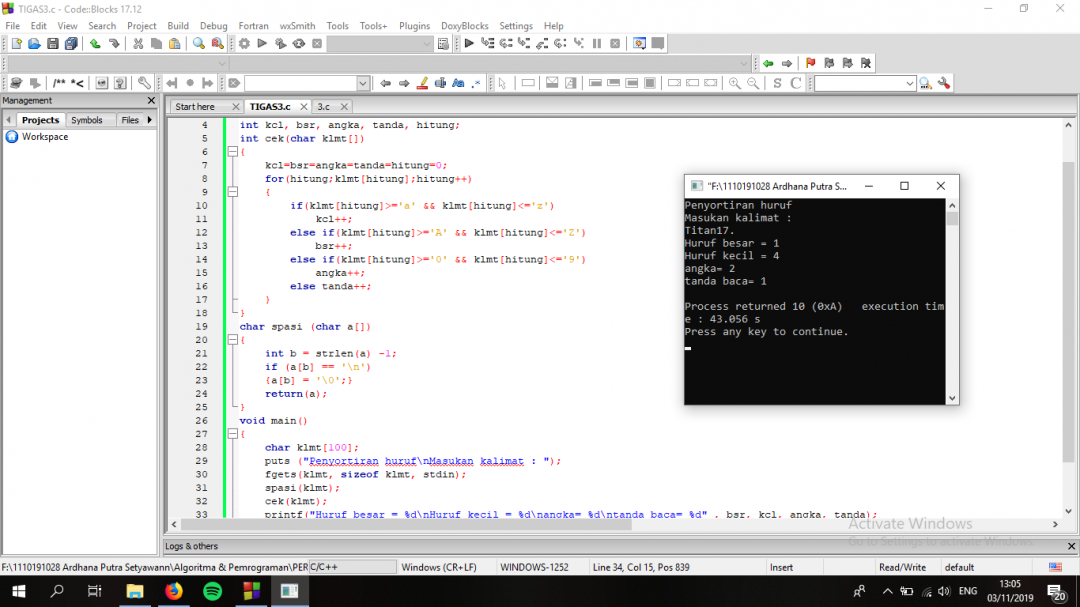
Task: Undo the last edit
Action: pyautogui.click(x=95, y=43)
